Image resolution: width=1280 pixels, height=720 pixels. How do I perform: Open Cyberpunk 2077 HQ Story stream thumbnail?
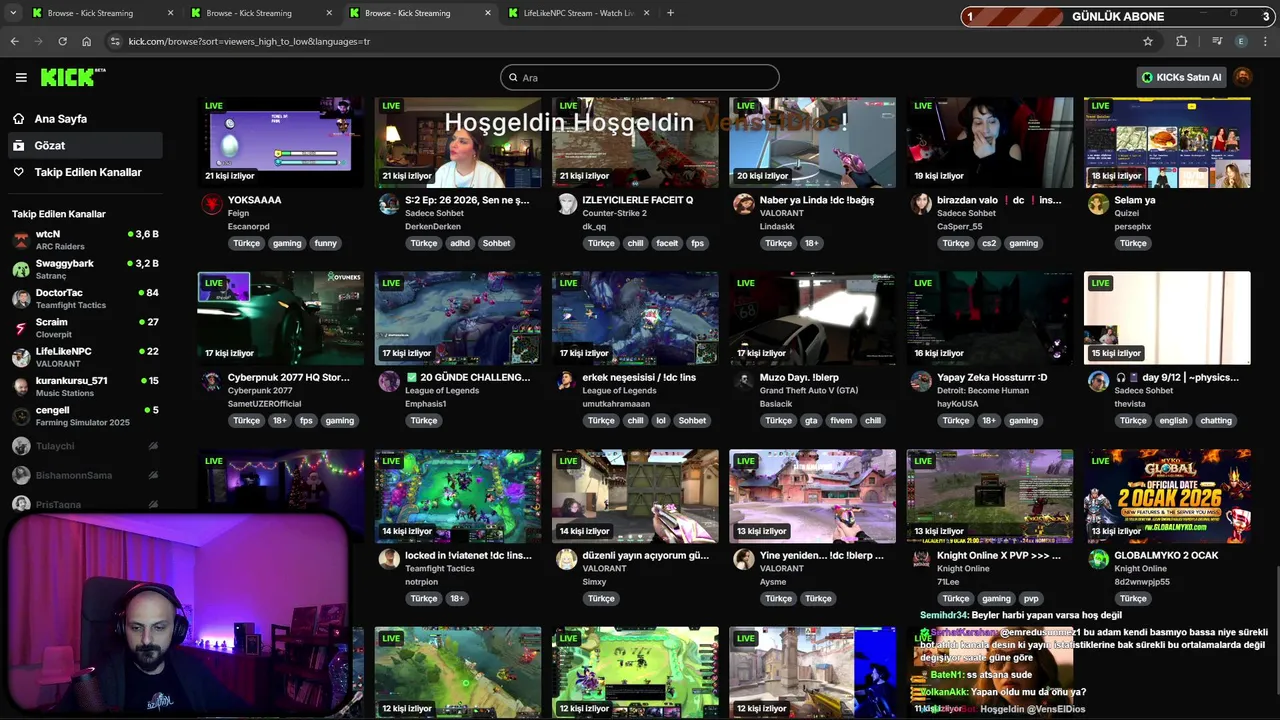(x=281, y=318)
